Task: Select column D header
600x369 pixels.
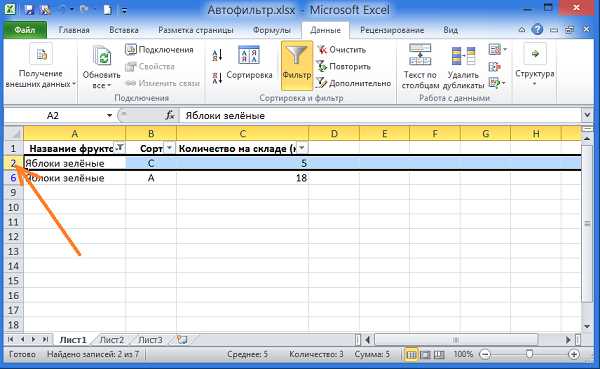Action: [x=334, y=134]
